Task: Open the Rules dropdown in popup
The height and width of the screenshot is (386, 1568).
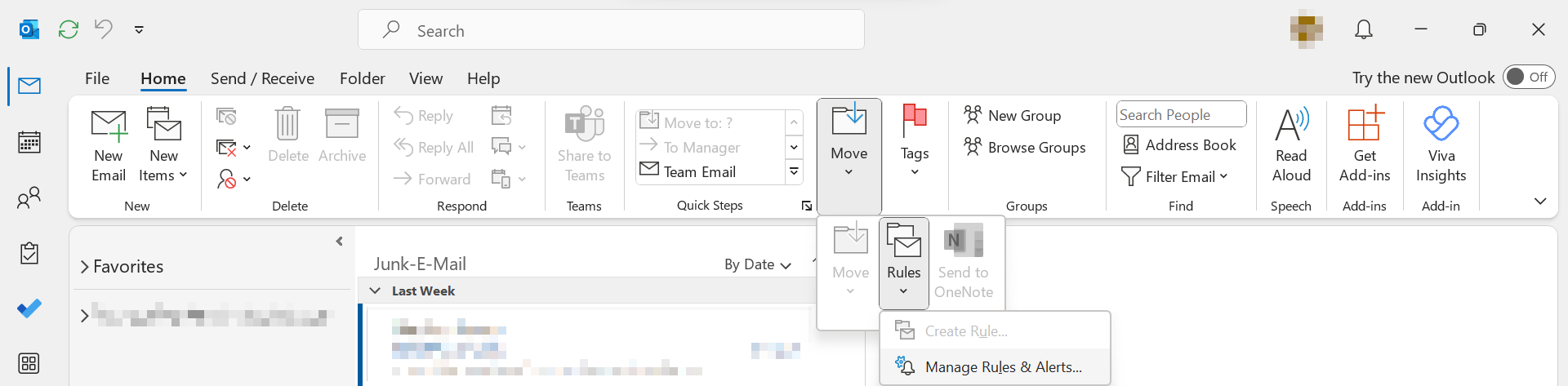Action: (x=904, y=263)
